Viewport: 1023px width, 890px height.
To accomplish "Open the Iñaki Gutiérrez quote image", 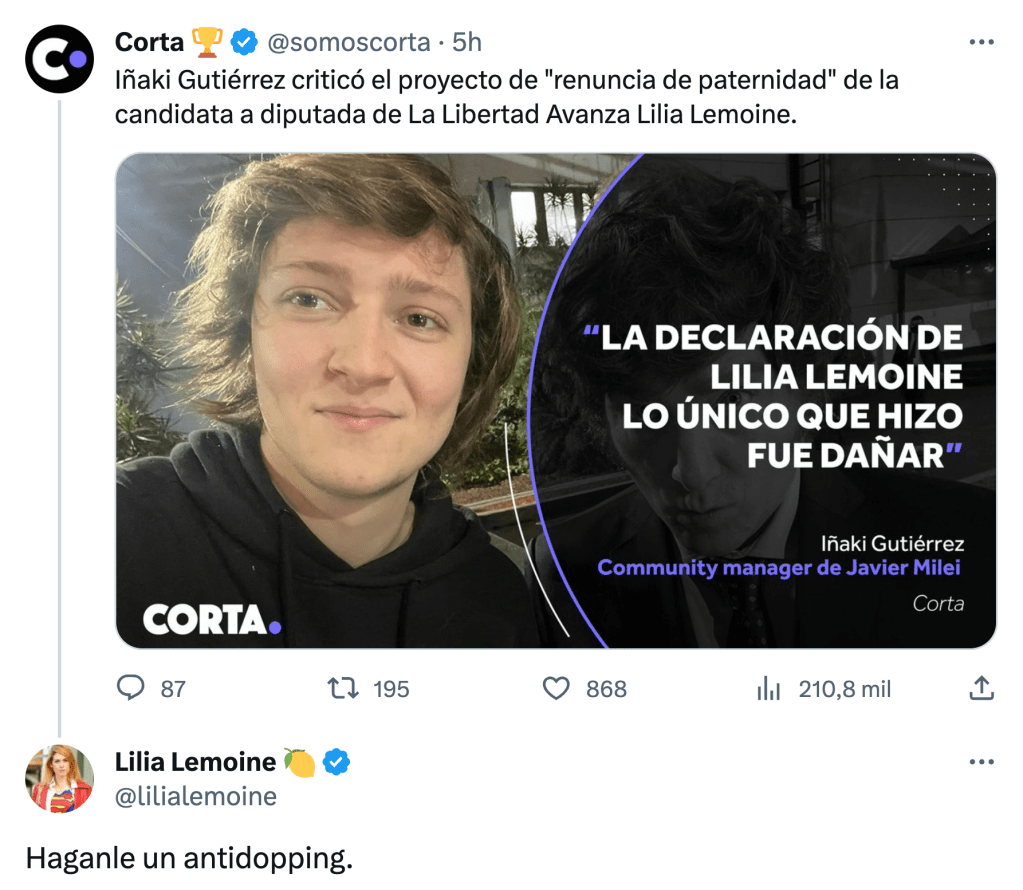I will pyautogui.click(x=556, y=401).
